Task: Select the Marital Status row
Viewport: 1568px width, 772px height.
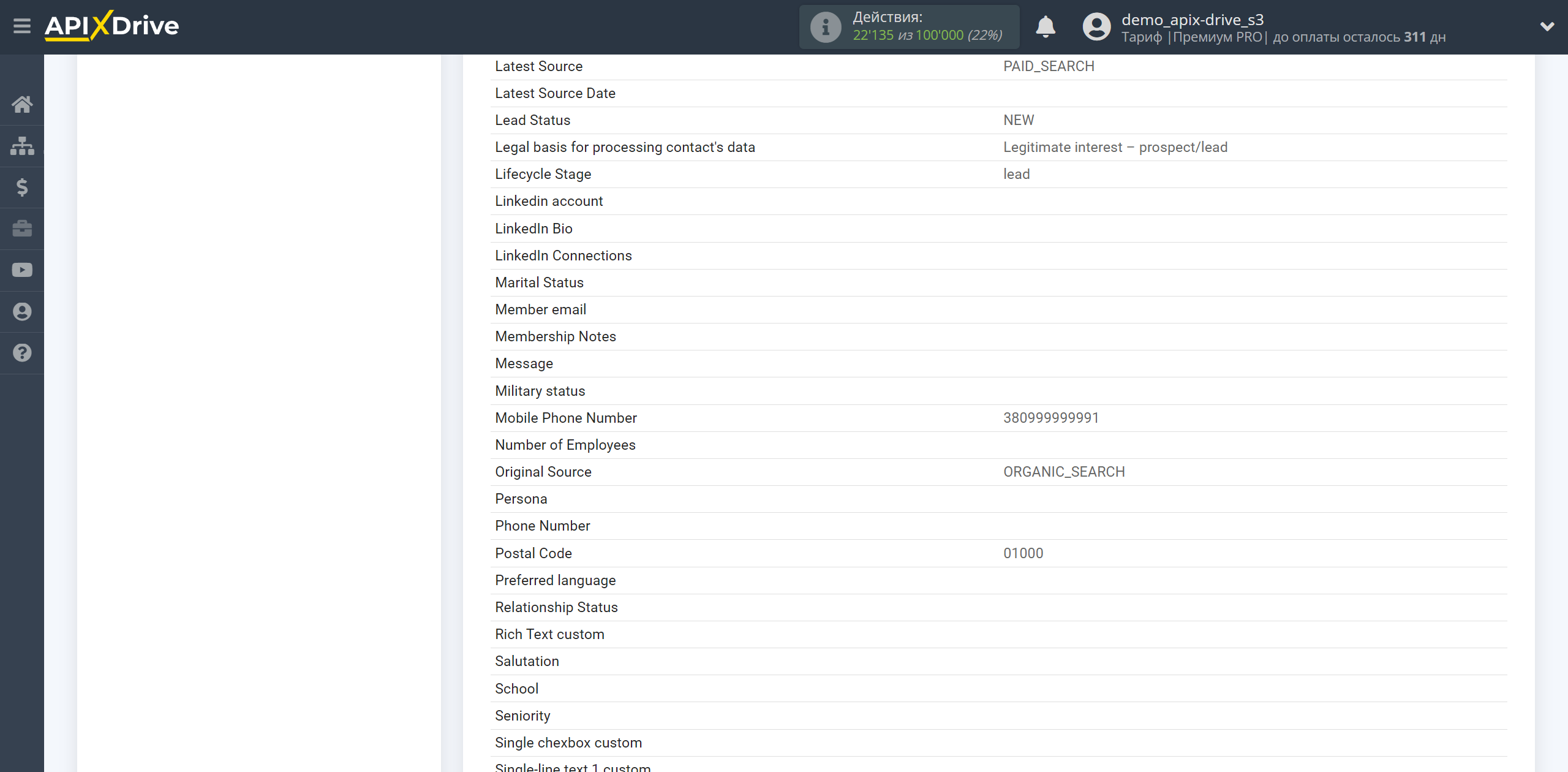Action: tap(998, 282)
